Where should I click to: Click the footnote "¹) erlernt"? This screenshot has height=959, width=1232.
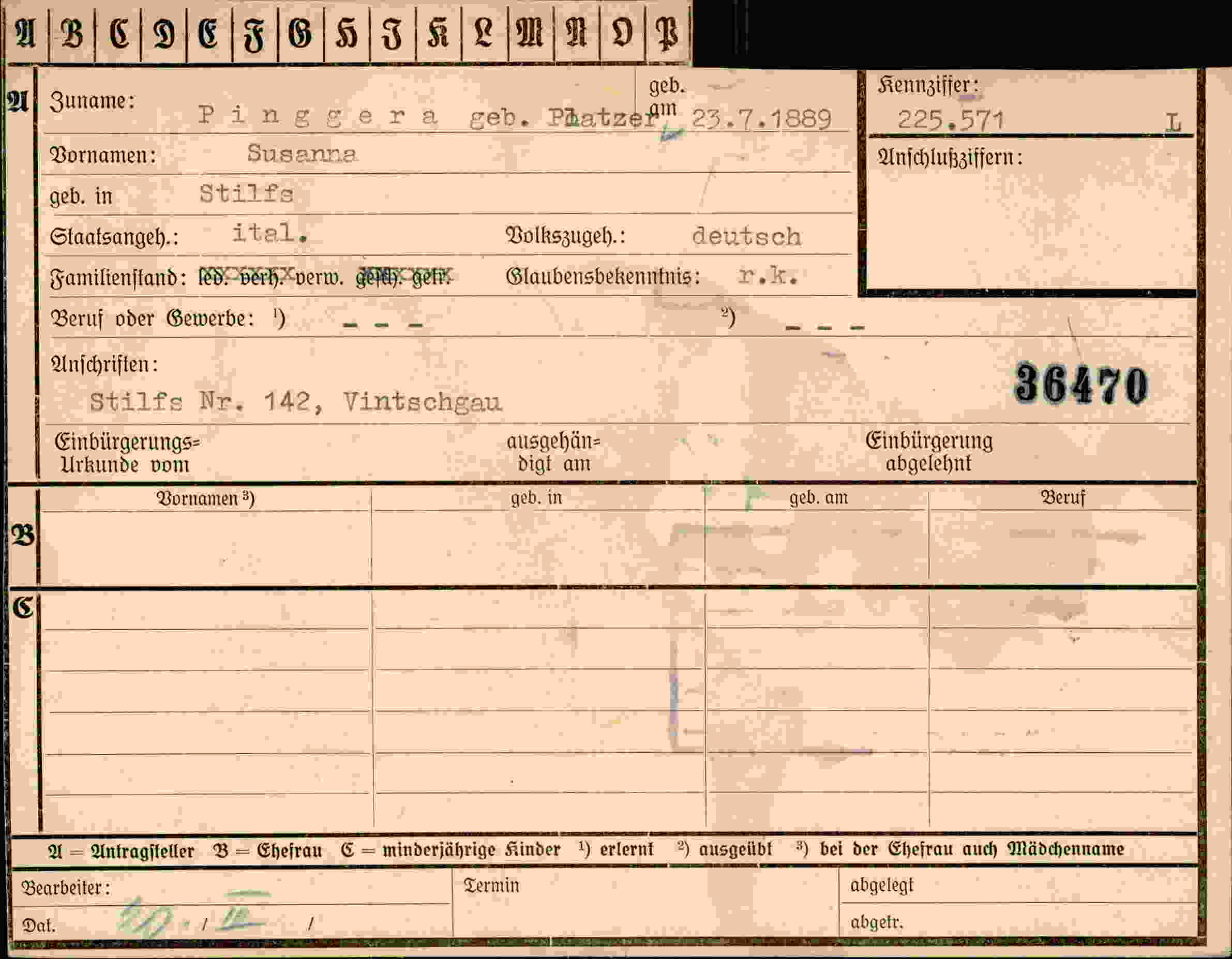(x=616, y=849)
